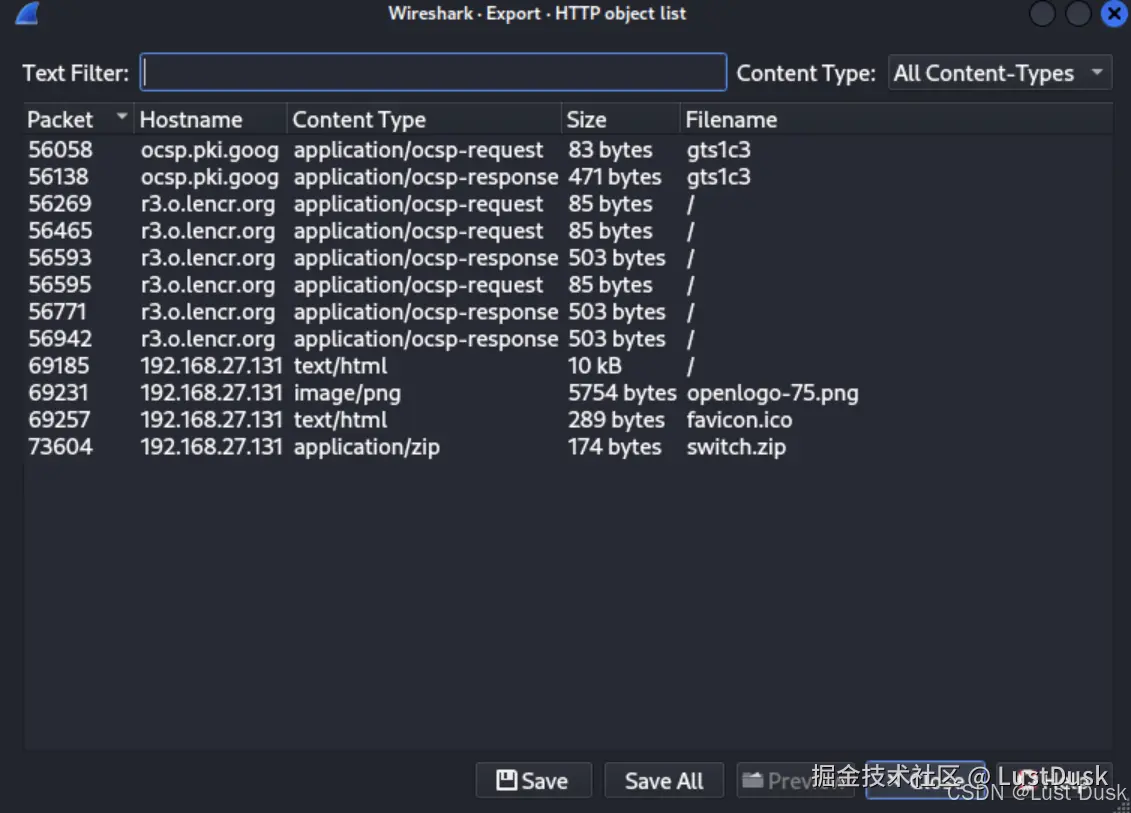Viewport: 1131px width, 813px height.
Task: Select the favicon.ico entry
Action: coord(739,420)
